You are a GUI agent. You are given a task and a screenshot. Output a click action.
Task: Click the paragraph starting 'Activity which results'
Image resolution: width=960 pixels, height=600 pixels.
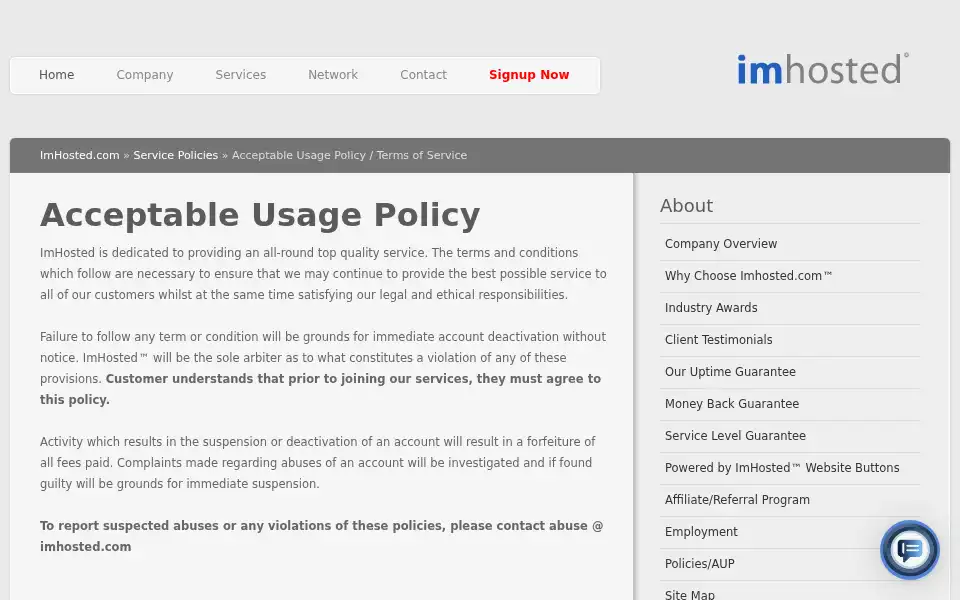(318, 463)
